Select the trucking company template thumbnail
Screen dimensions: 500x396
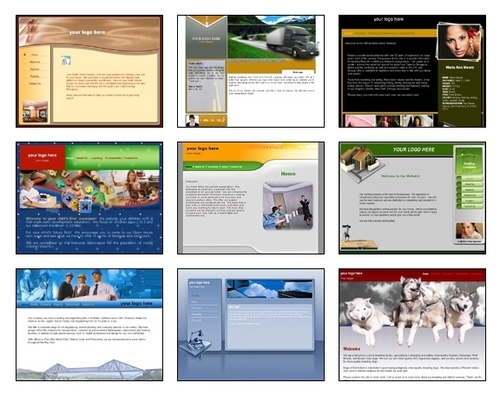pos(251,71)
